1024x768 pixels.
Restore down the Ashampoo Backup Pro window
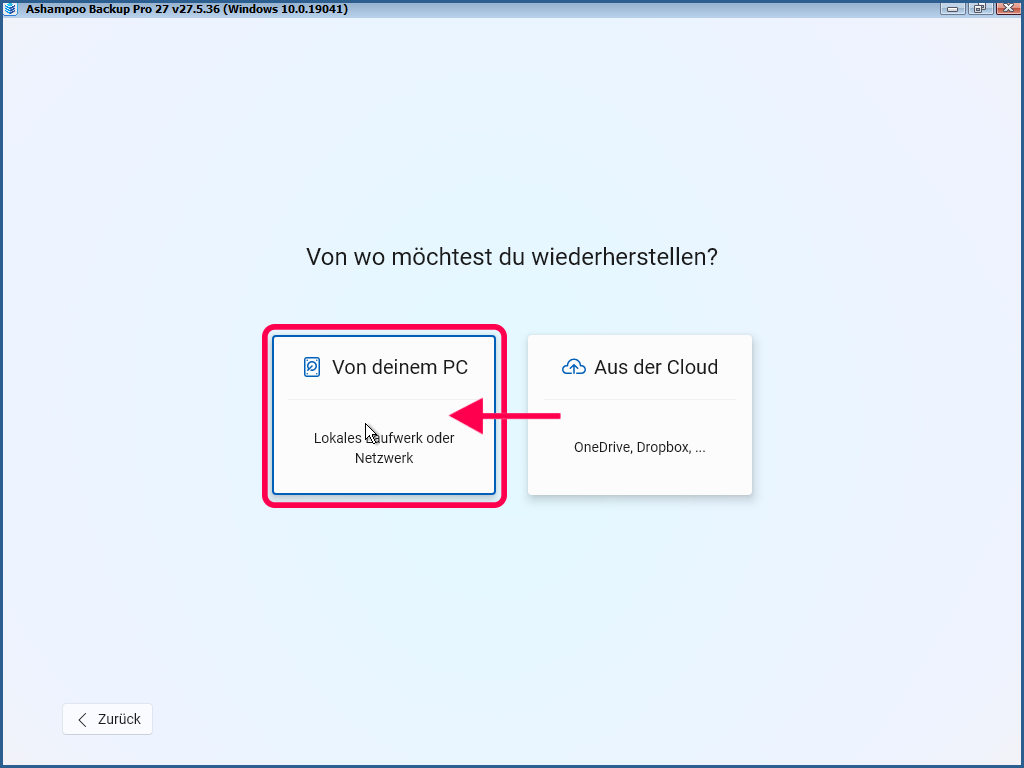point(980,8)
